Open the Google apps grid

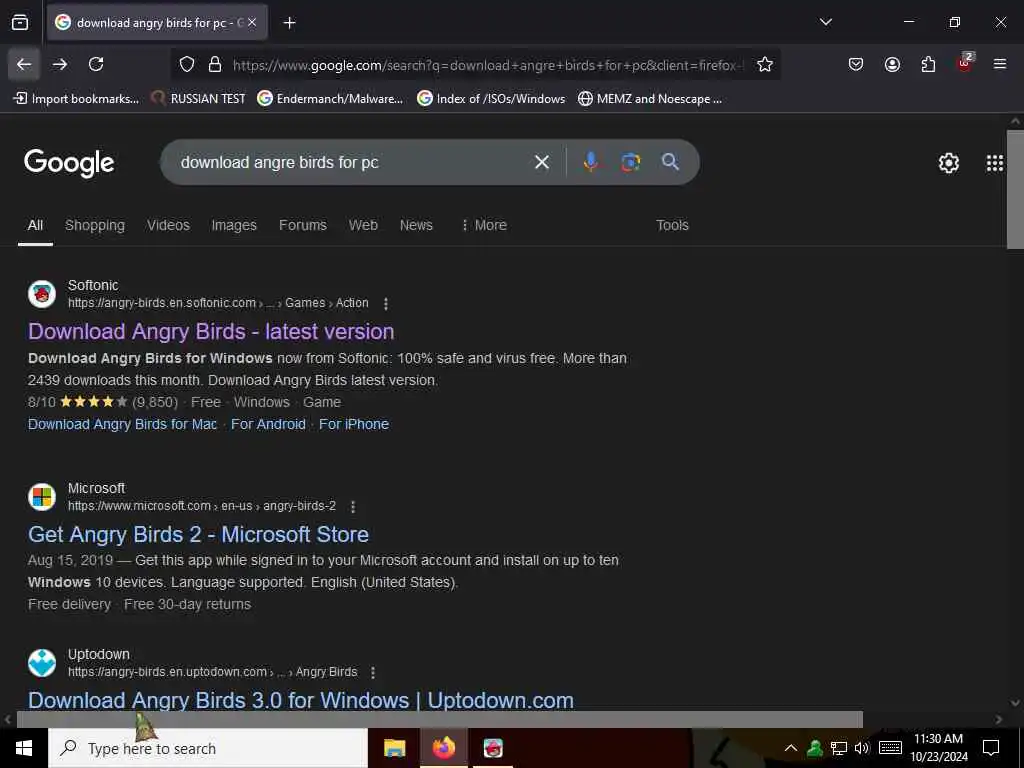995,163
